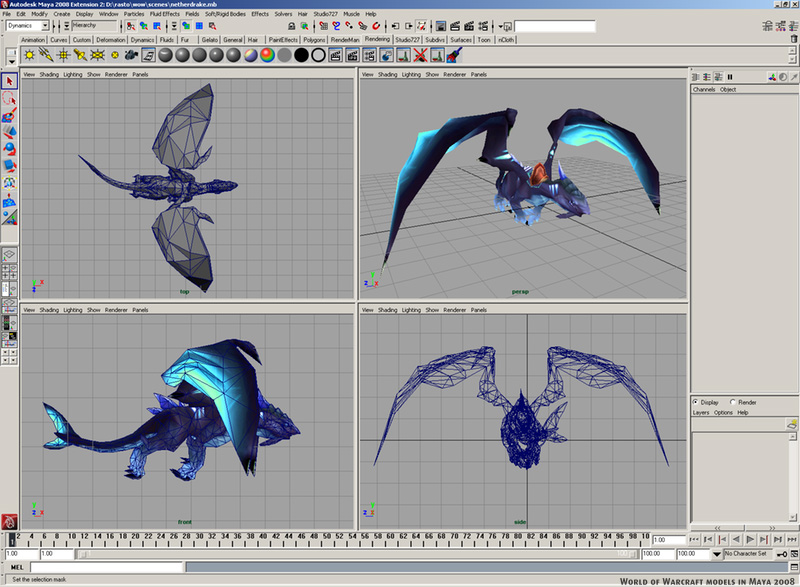The image size is (800, 587).
Task: Assign the solid black surface shader
Action: pyautogui.click(x=301, y=55)
